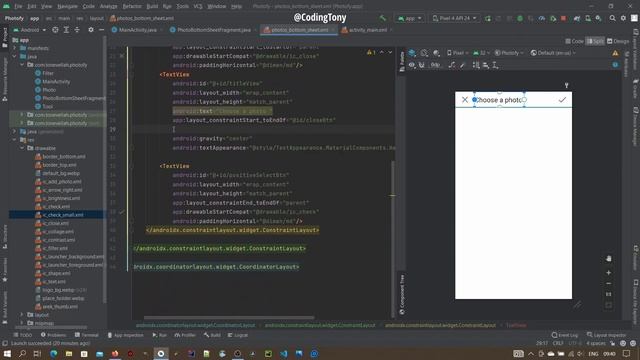Click the Infer Constraints wand icon
This screenshot has width=640, height=360.
coord(462,65)
